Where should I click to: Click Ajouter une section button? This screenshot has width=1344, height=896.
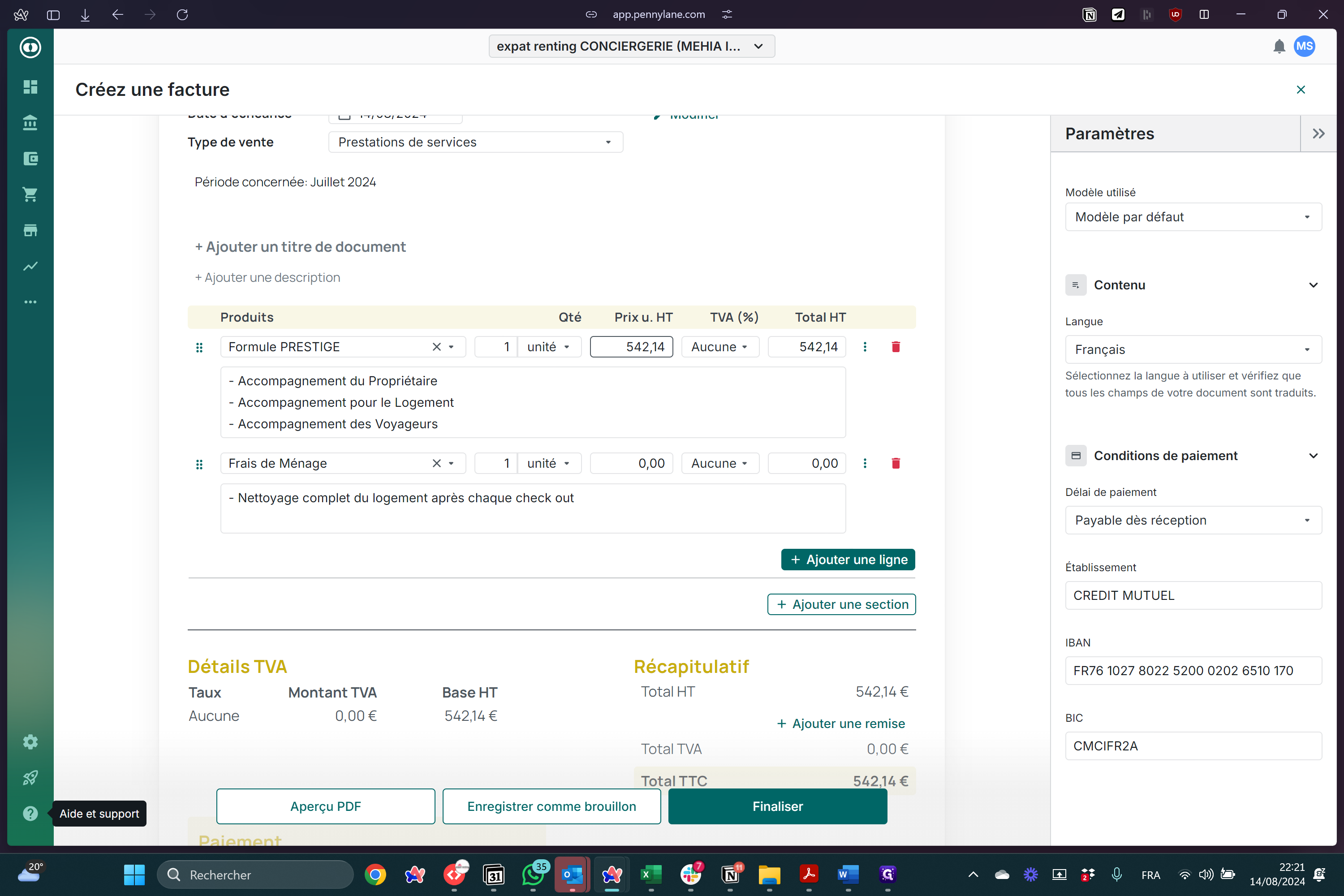click(841, 604)
